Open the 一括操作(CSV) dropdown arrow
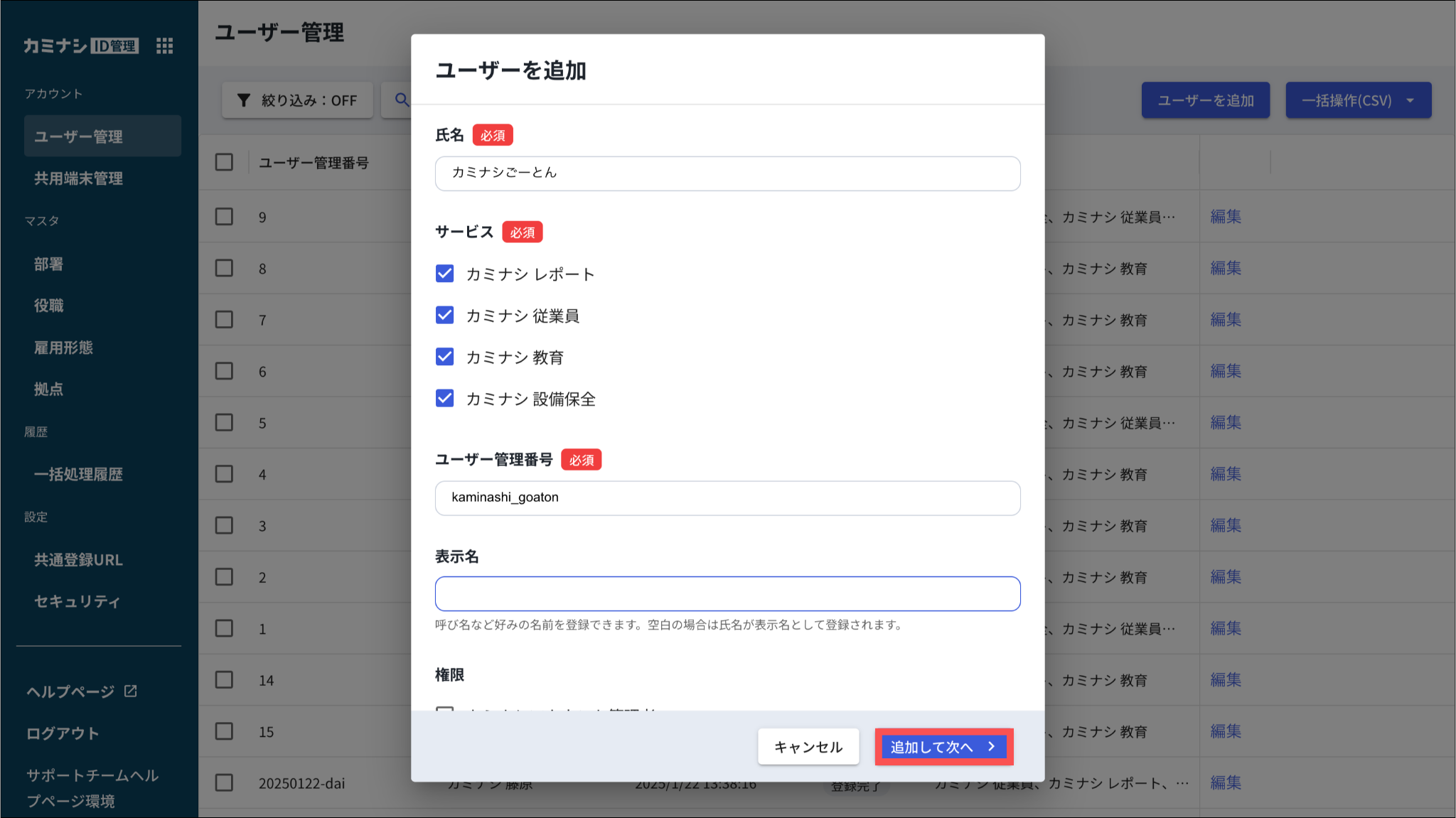The image size is (1456, 818). click(1410, 101)
